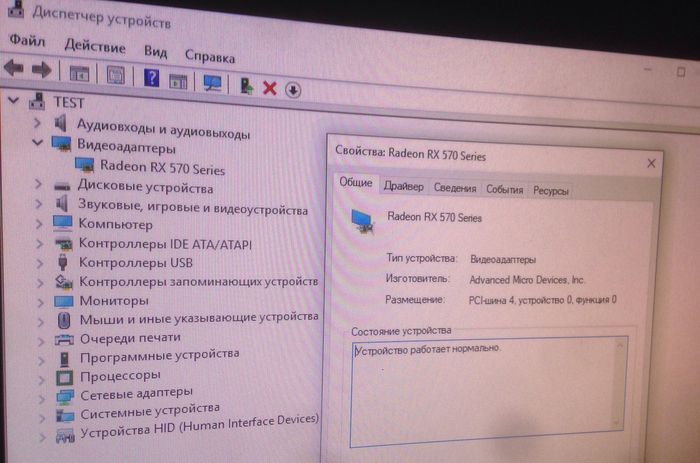Expand Аудиовходы и аудиовыходы node
Viewport: 700px width, 463px height.
38,122
